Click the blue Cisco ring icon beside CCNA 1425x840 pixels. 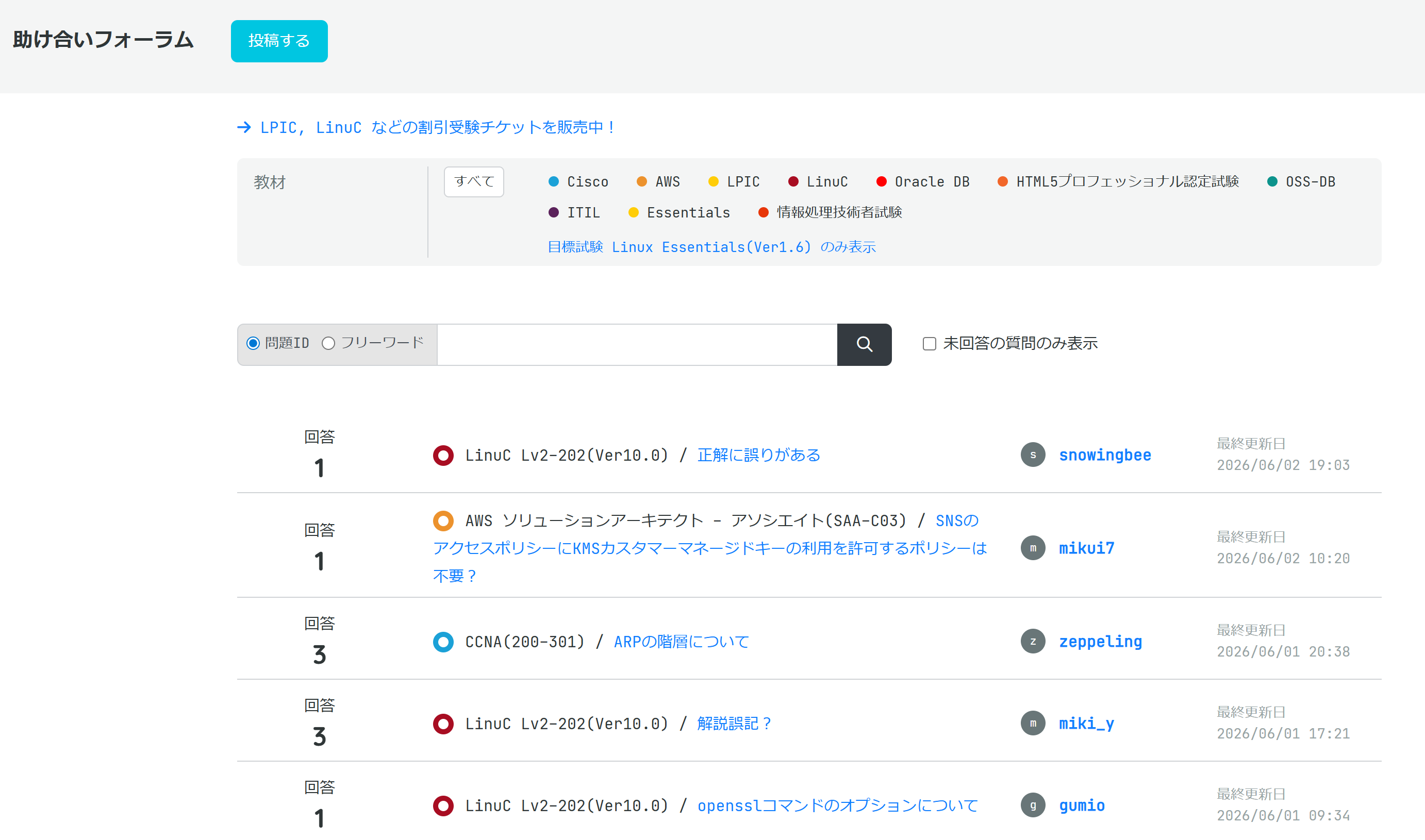tap(443, 643)
